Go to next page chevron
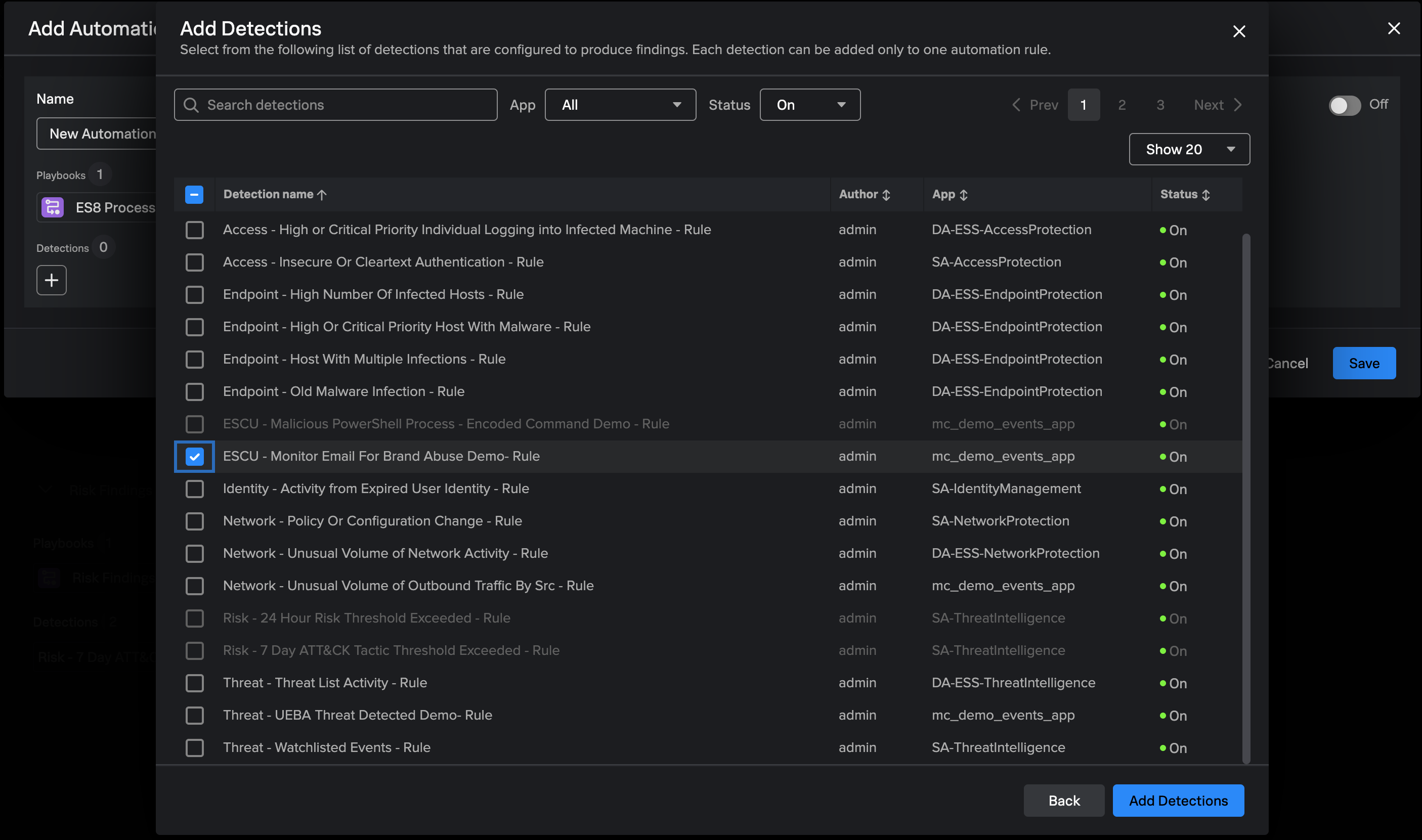1422x840 pixels. (x=1237, y=105)
